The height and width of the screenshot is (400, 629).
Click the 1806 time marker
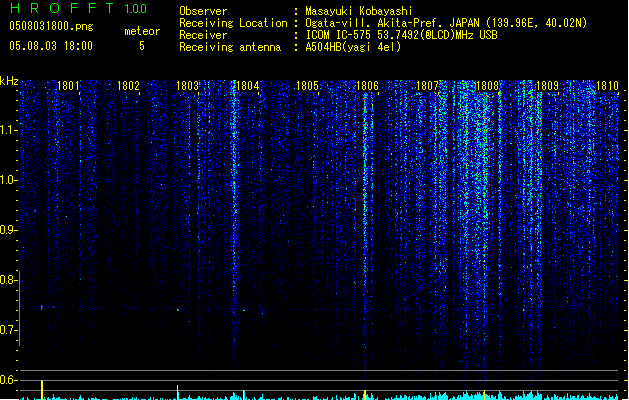pos(367,86)
